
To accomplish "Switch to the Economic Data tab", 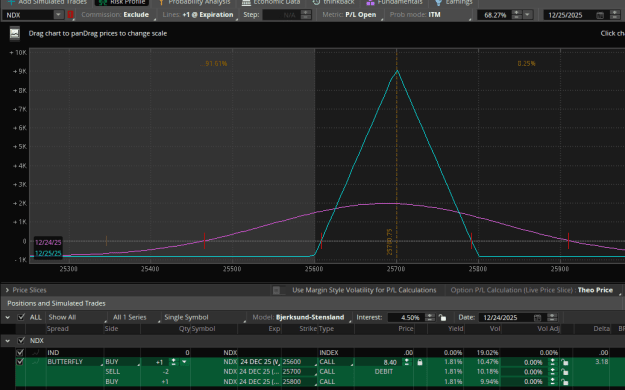I will click(271, 2).
